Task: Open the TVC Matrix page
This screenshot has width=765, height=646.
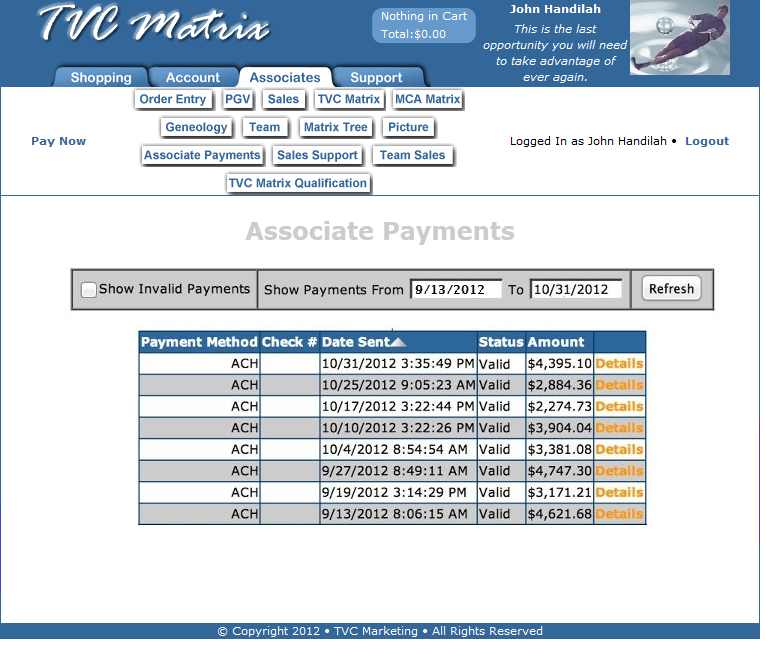Action: [348, 99]
